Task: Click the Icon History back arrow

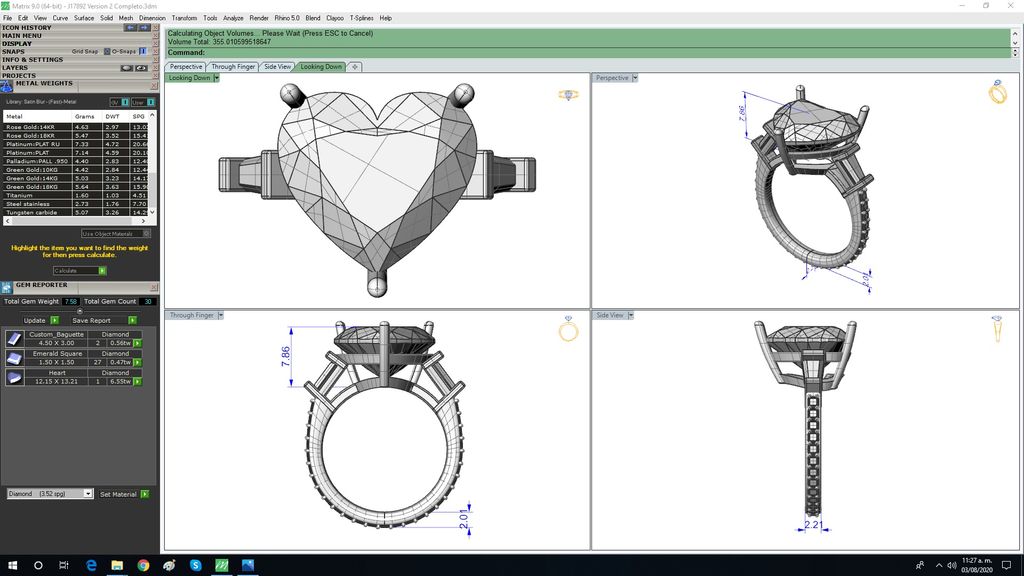Action: 130,27
